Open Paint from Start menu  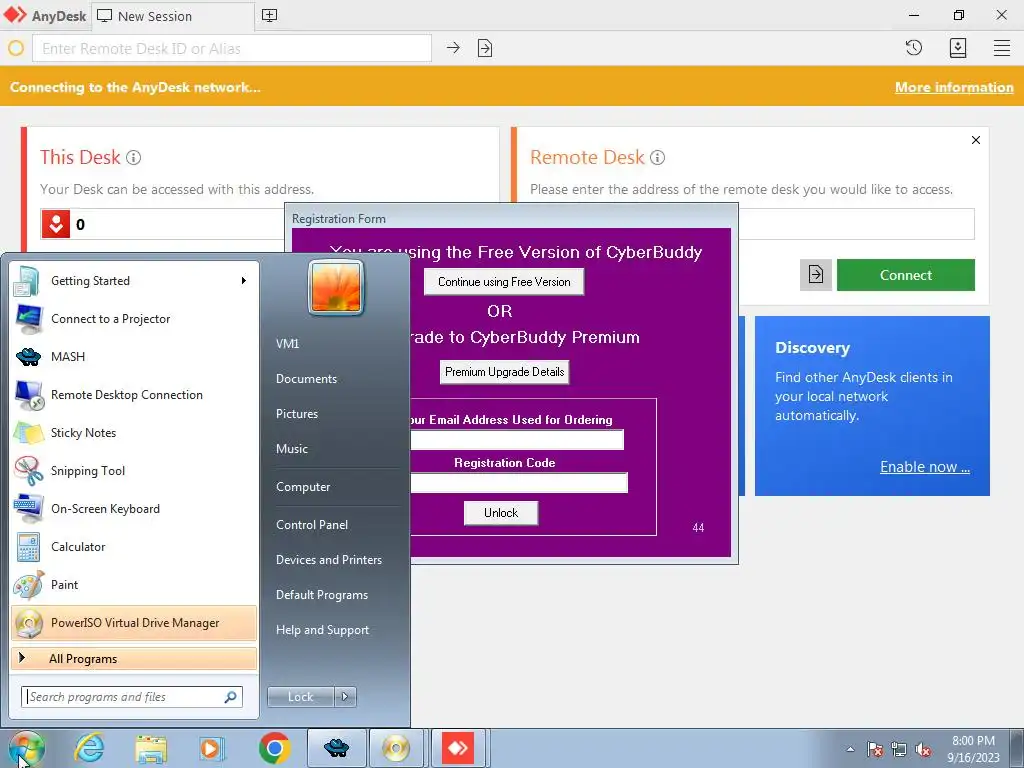[x=134, y=584]
